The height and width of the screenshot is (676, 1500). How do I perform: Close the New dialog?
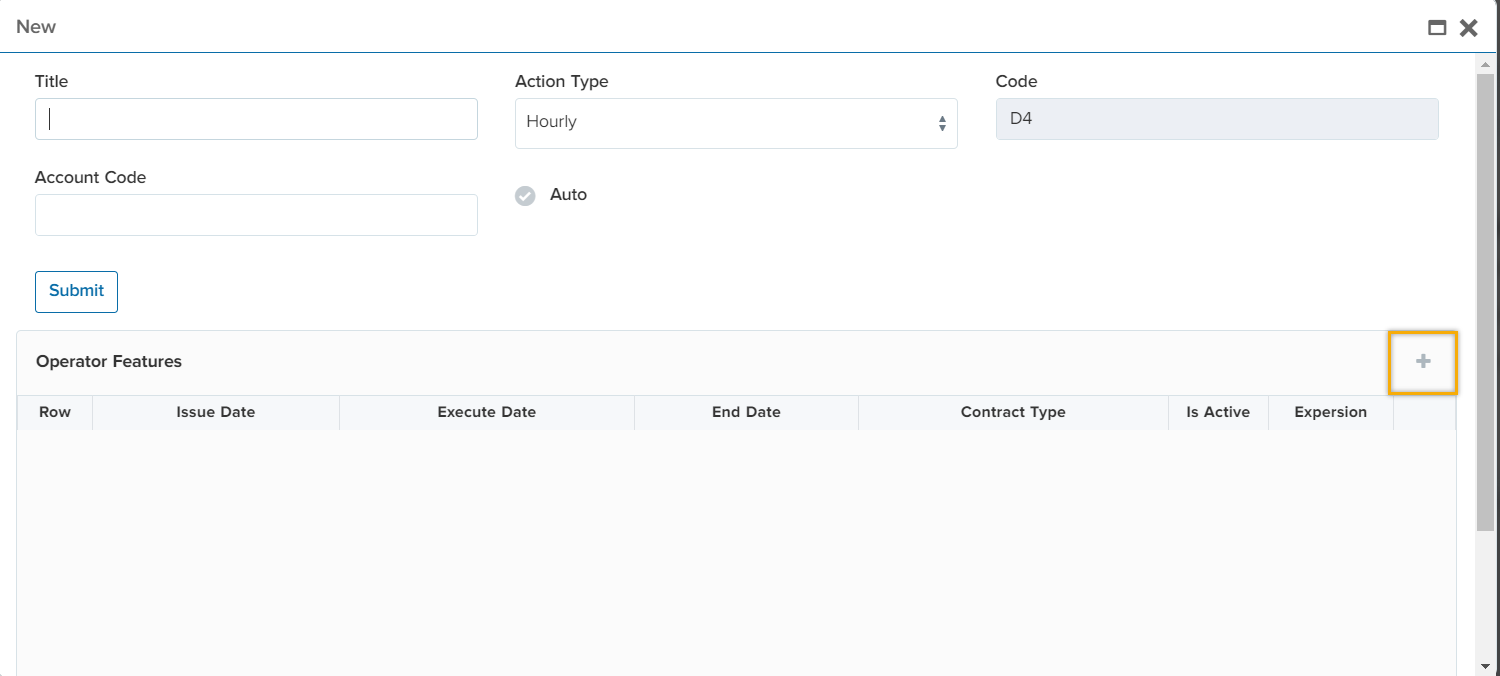click(1468, 28)
